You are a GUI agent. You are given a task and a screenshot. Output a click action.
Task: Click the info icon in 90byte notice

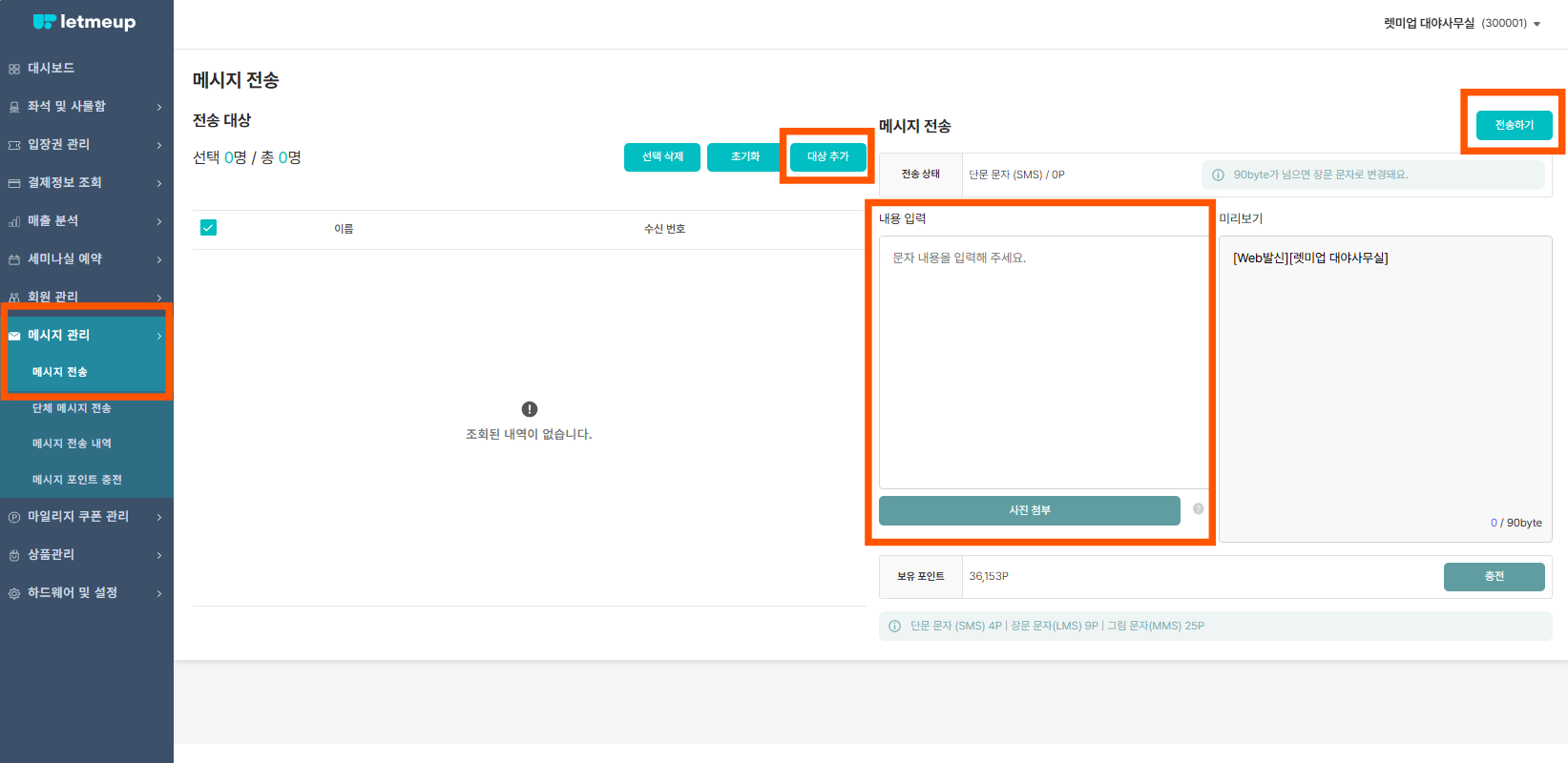point(1218,175)
